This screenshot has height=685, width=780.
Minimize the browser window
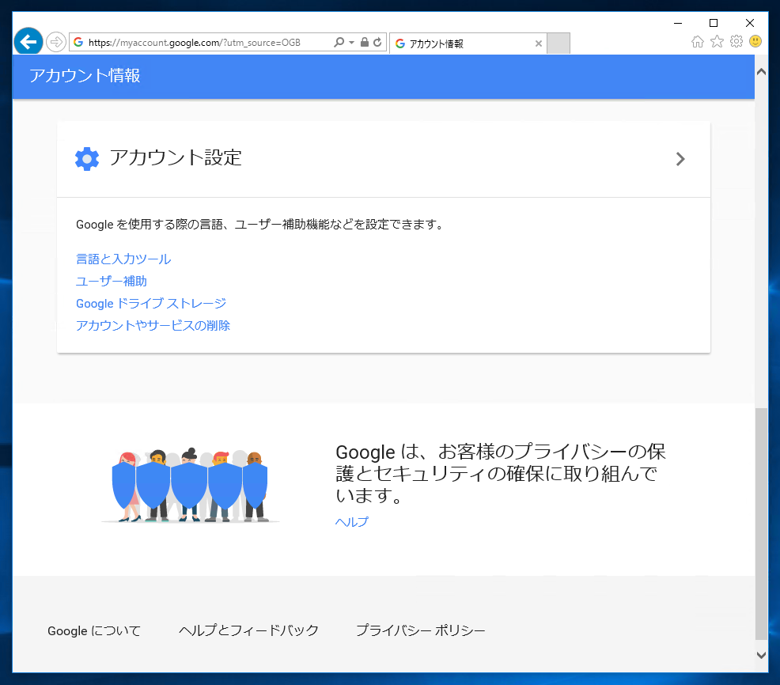click(x=678, y=23)
